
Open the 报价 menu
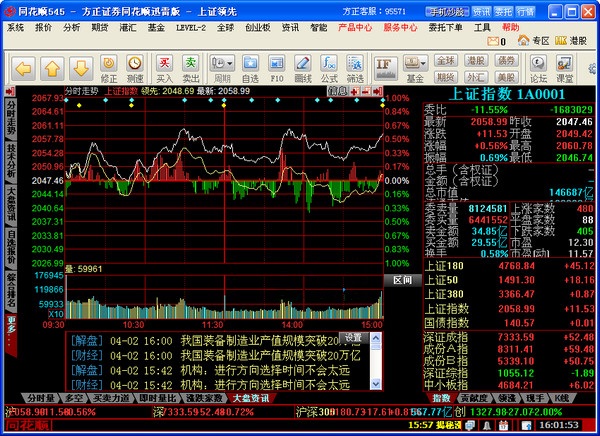click(x=43, y=28)
